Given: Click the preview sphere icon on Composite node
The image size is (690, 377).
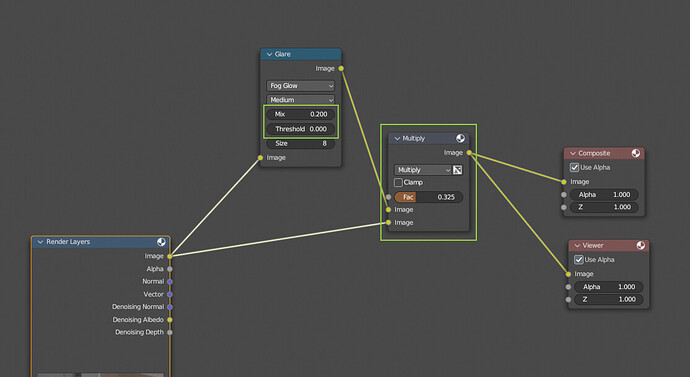Looking at the screenshot, I should (x=636, y=153).
